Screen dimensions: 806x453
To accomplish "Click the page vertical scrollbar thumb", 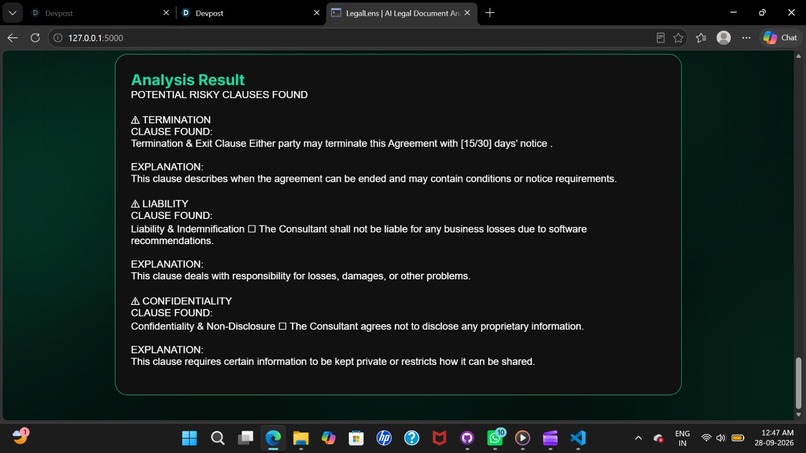I will pyautogui.click(x=798, y=383).
